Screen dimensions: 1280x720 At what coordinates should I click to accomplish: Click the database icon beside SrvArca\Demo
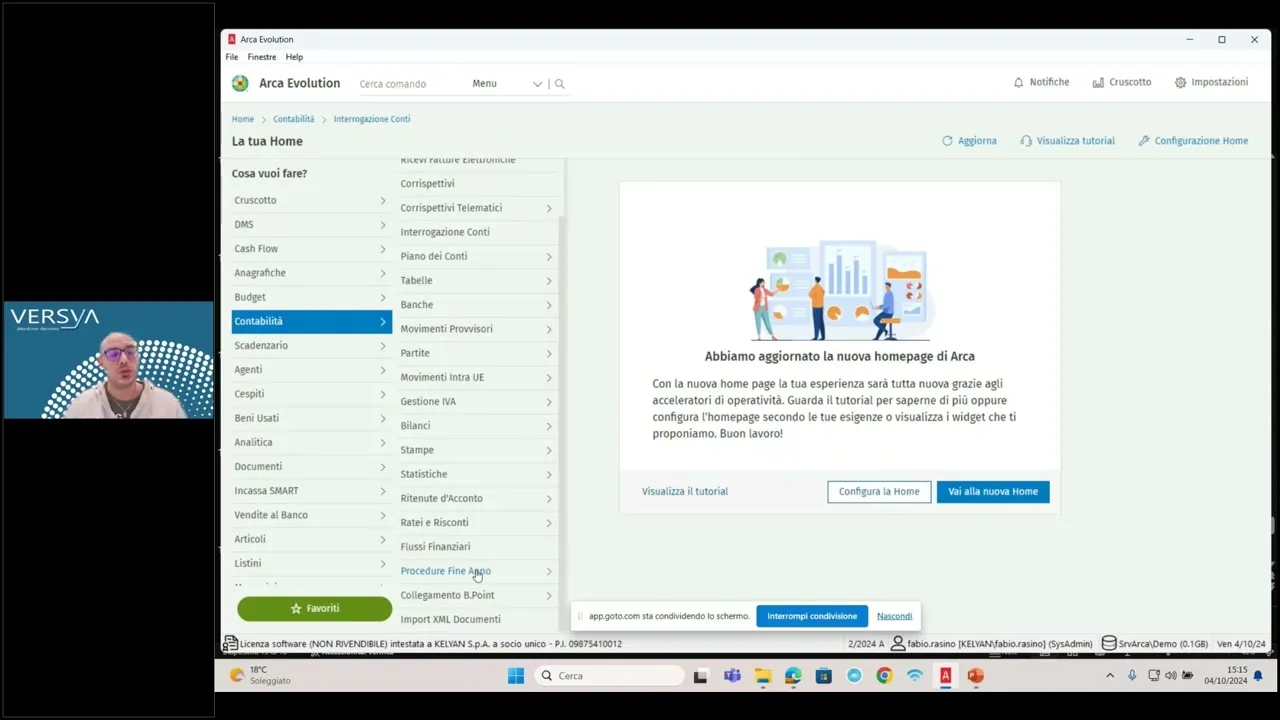tap(1109, 643)
